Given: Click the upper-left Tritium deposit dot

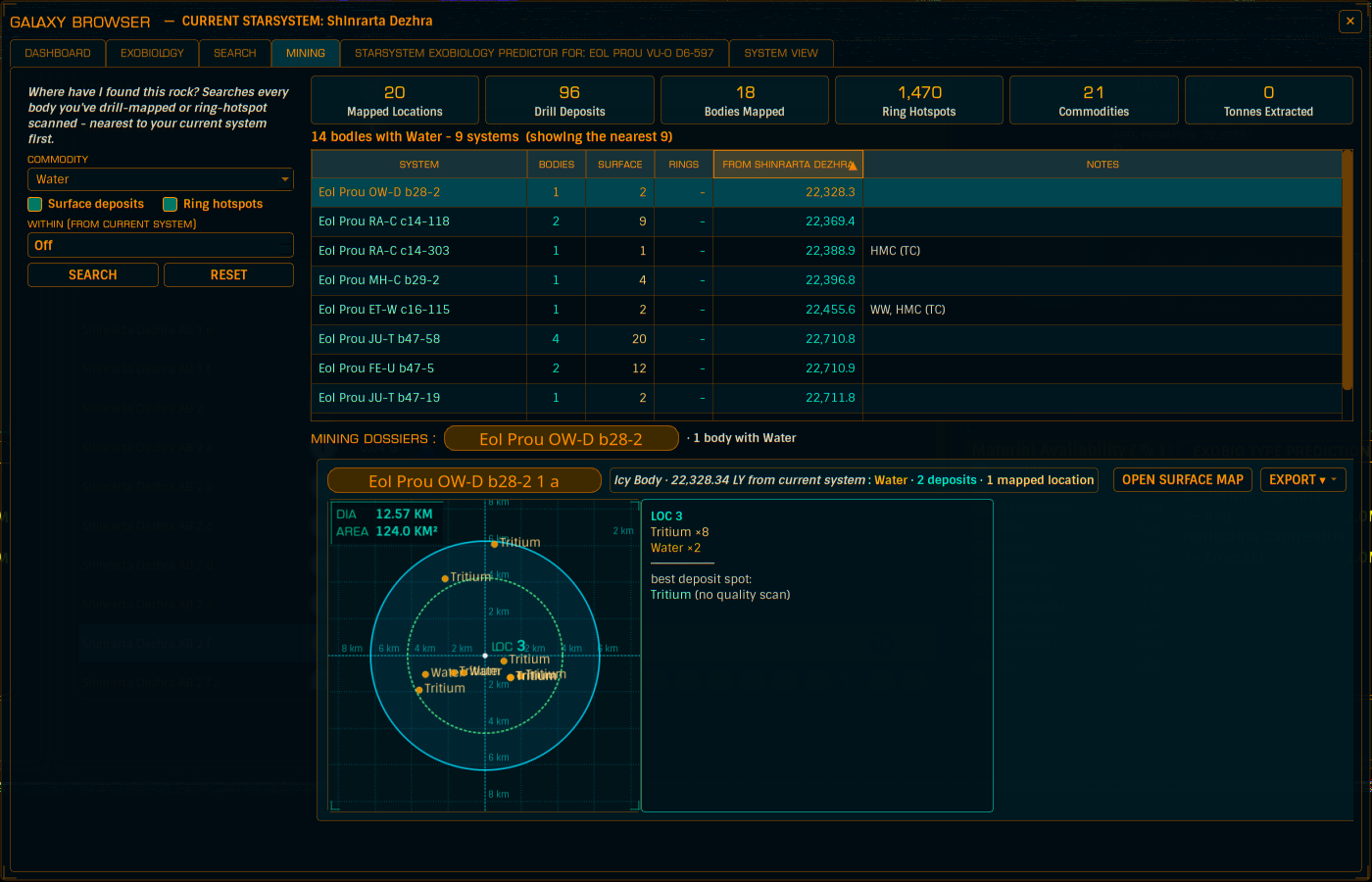Looking at the screenshot, I should [445, 578].
